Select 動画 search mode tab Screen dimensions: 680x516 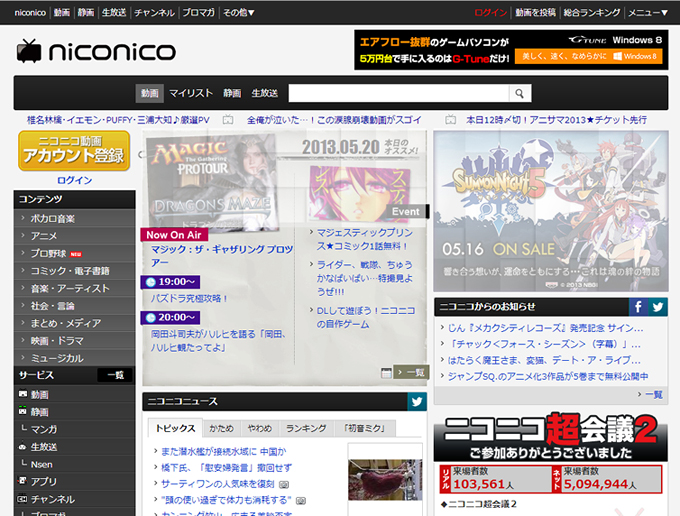pos(150,93)
